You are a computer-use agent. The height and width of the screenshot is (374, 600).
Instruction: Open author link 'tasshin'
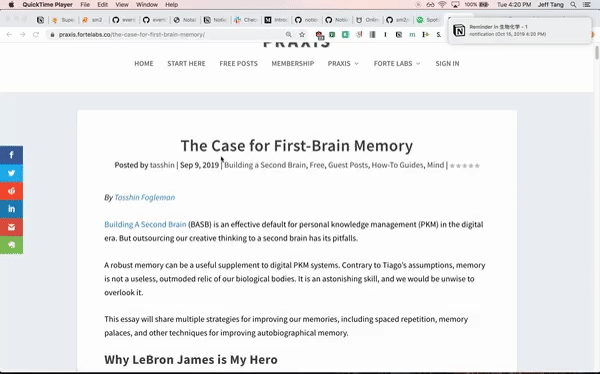pyautogui.click(x=162, y=165)
